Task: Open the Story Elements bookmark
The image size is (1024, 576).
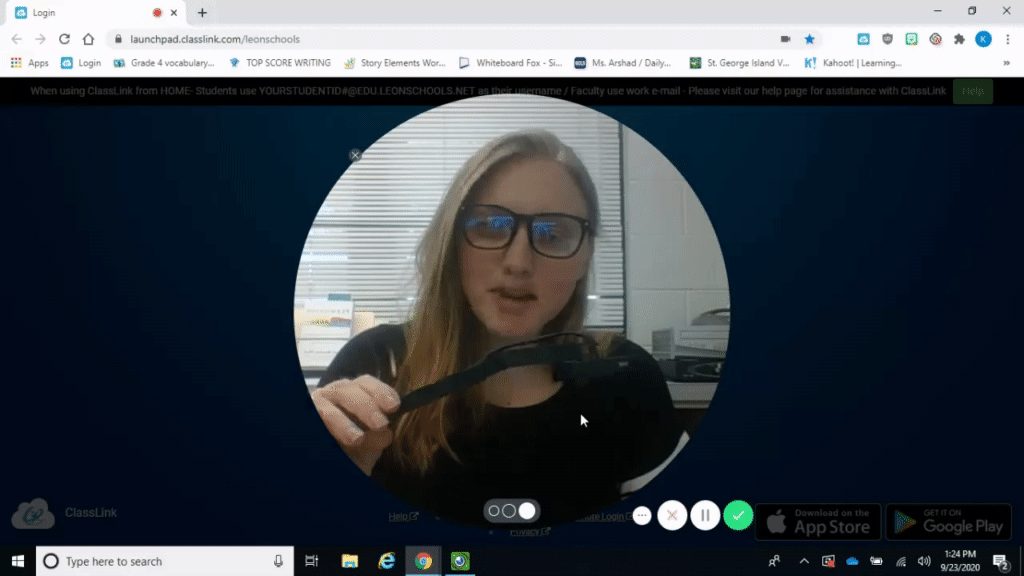Action: click(x=394, y=63)
